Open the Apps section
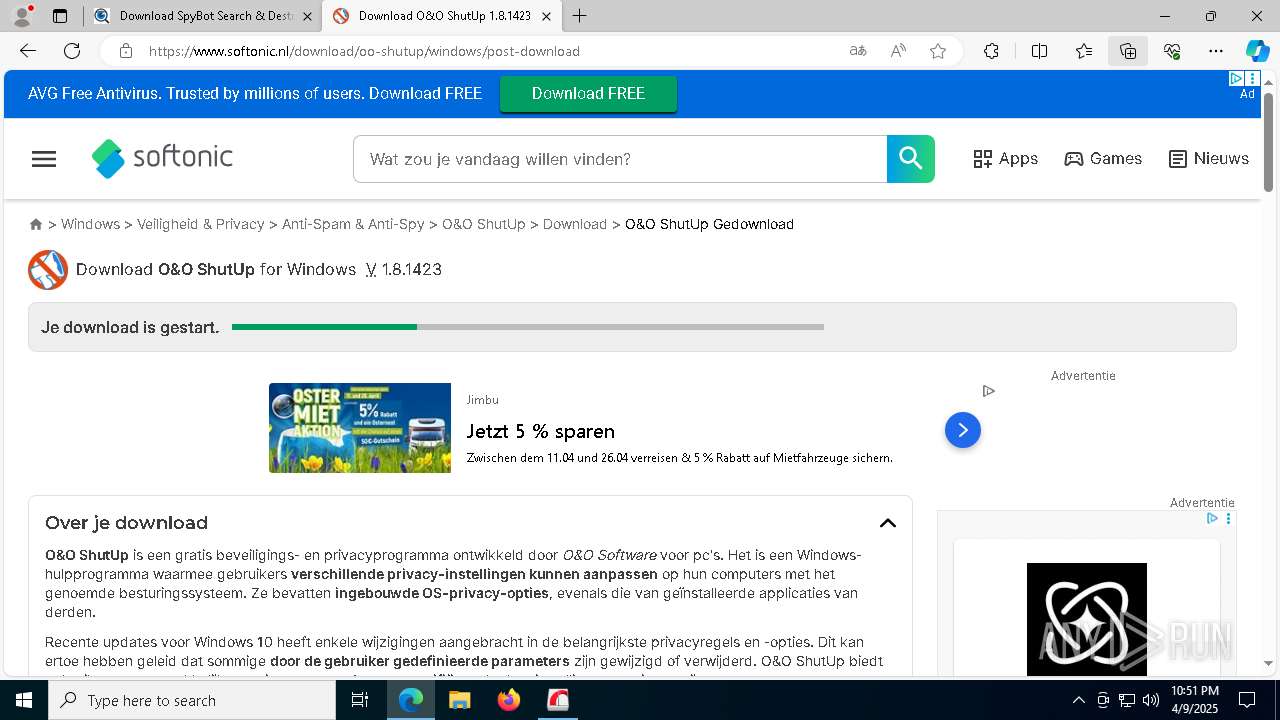The height and width of the screenshot is (720, 1280). click(x=1006, y=159)
